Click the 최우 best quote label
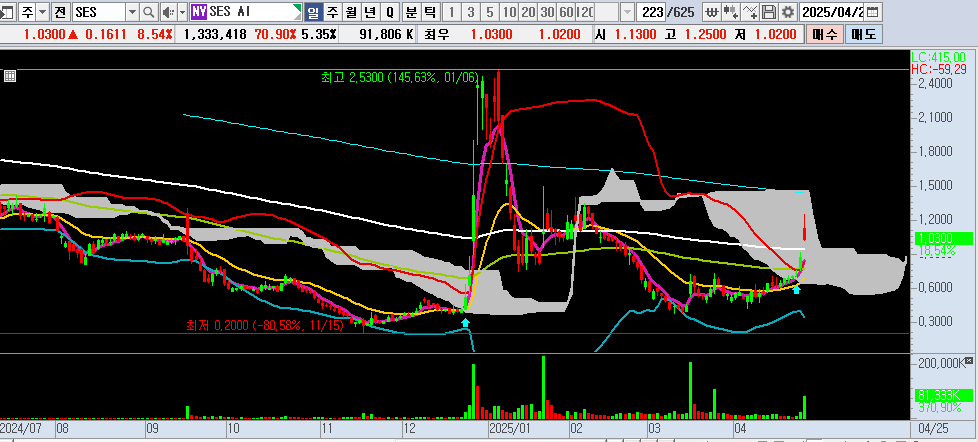 (436, 35)
